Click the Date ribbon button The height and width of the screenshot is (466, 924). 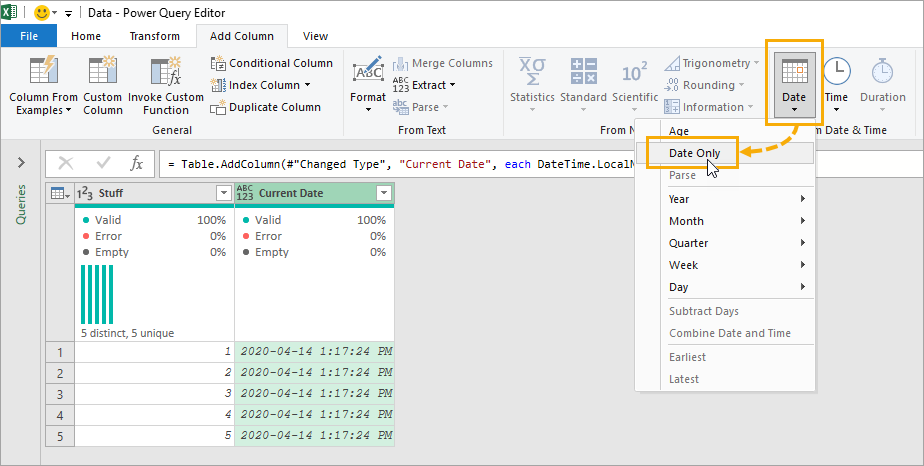click(794, 85)
